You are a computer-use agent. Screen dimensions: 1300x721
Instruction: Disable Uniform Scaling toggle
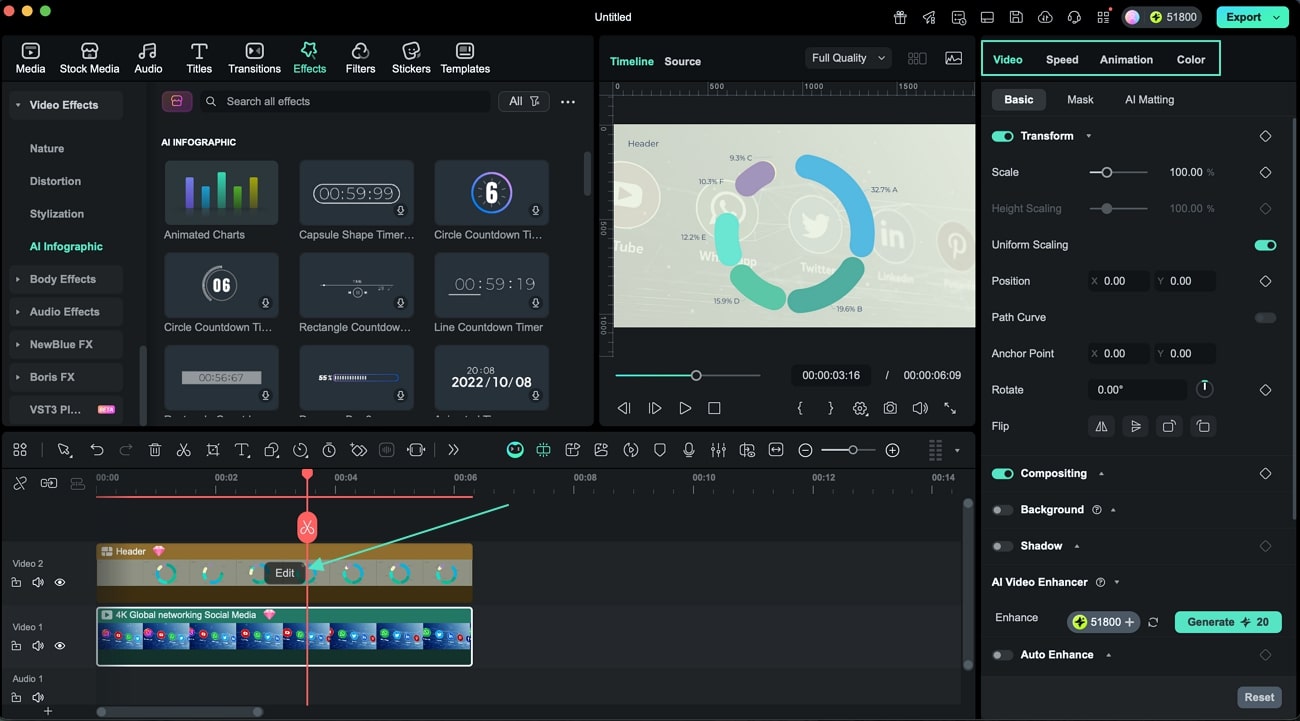click(x=1265, y=245)
